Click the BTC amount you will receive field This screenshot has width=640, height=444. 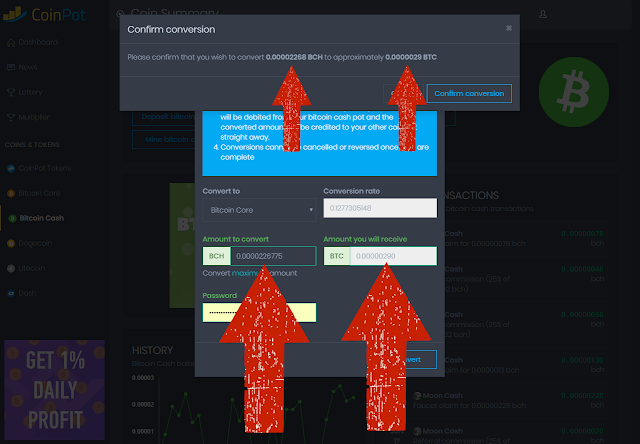pyautogui.click(x=393, y=256)
